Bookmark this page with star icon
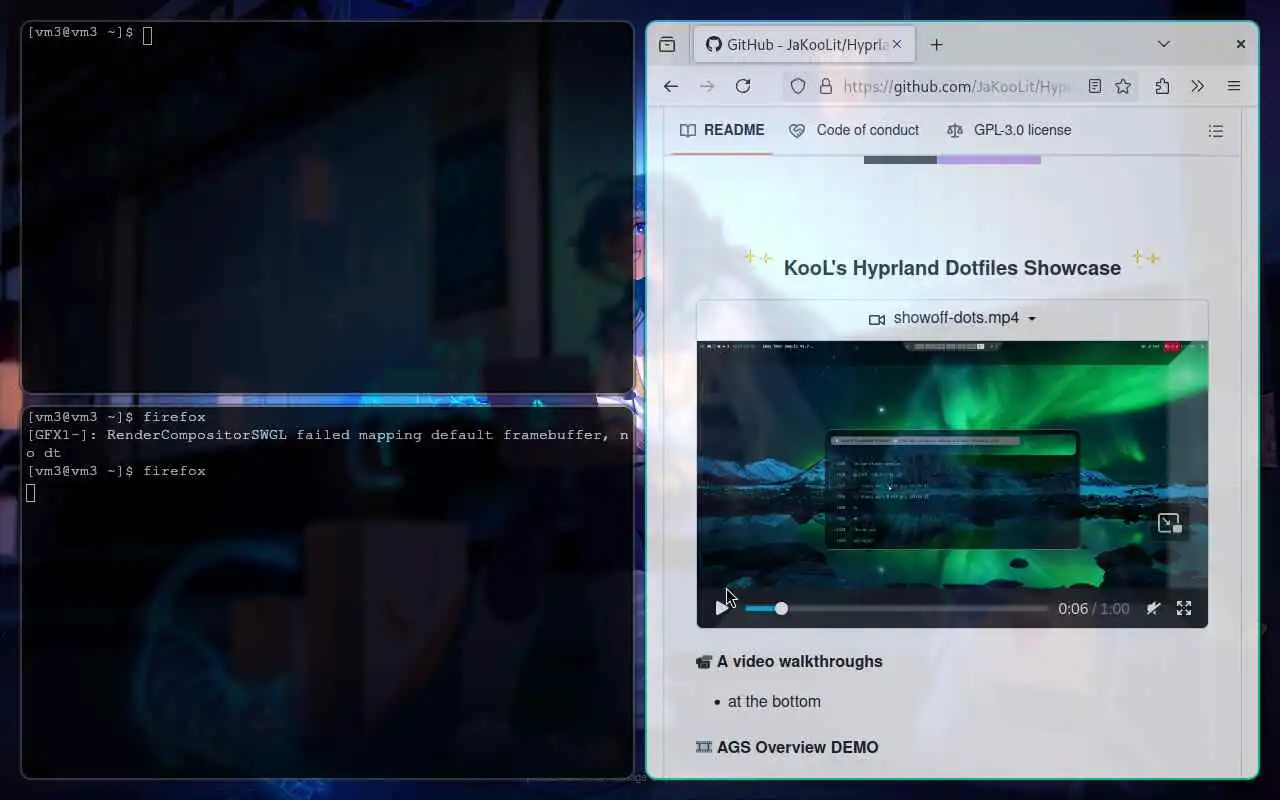This screenshot has height=800, width=1280. pyautogui.click(x=1123, y=86)
